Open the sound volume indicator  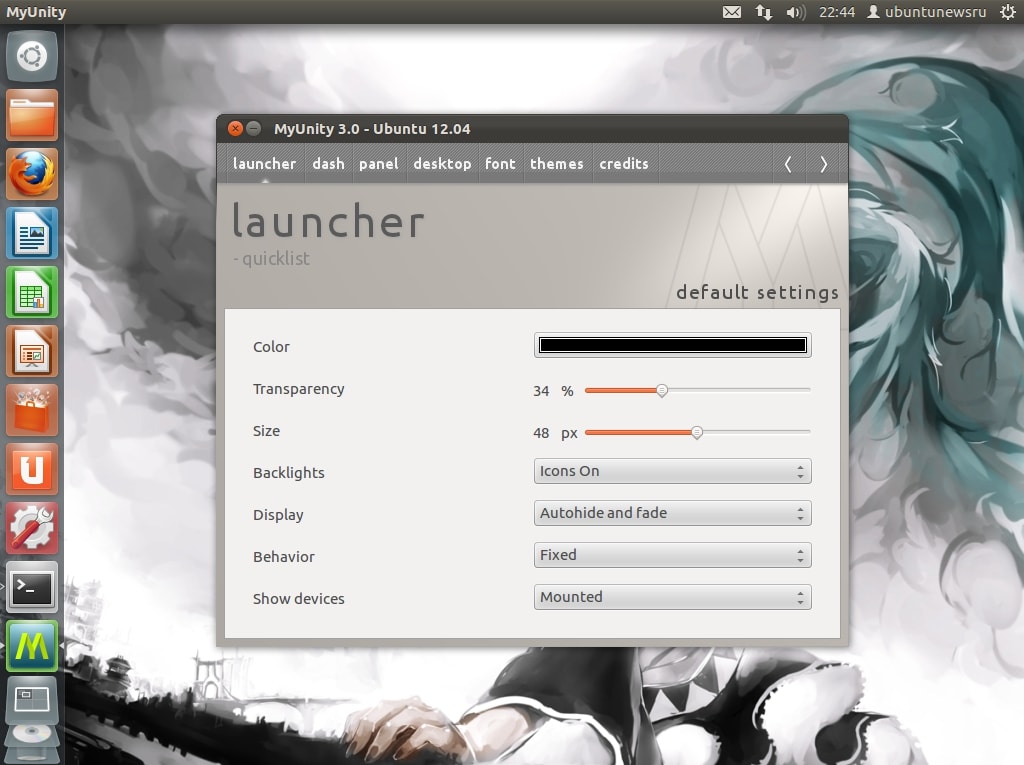[795, 12]
